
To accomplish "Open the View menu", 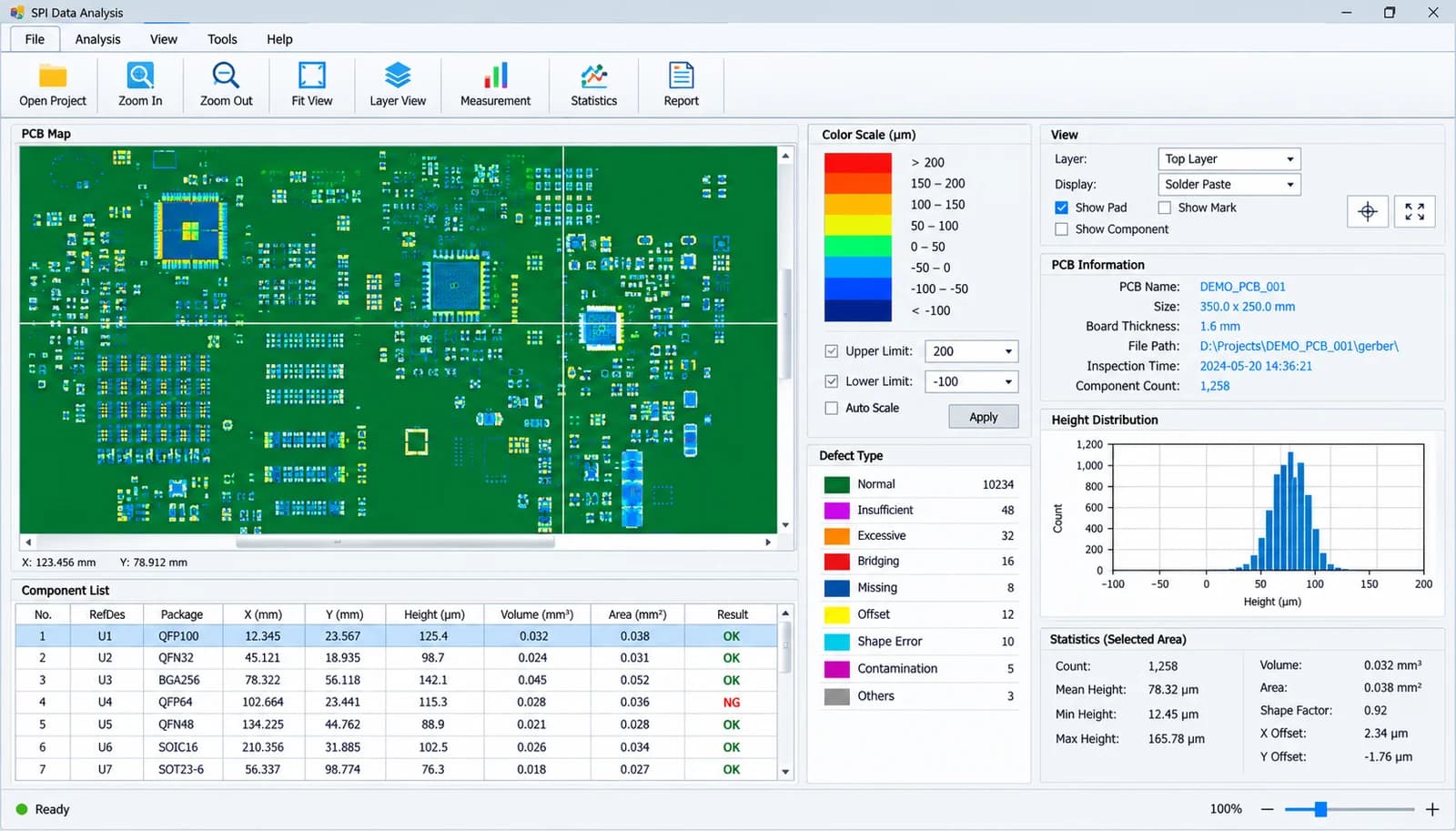I will 164,39.
